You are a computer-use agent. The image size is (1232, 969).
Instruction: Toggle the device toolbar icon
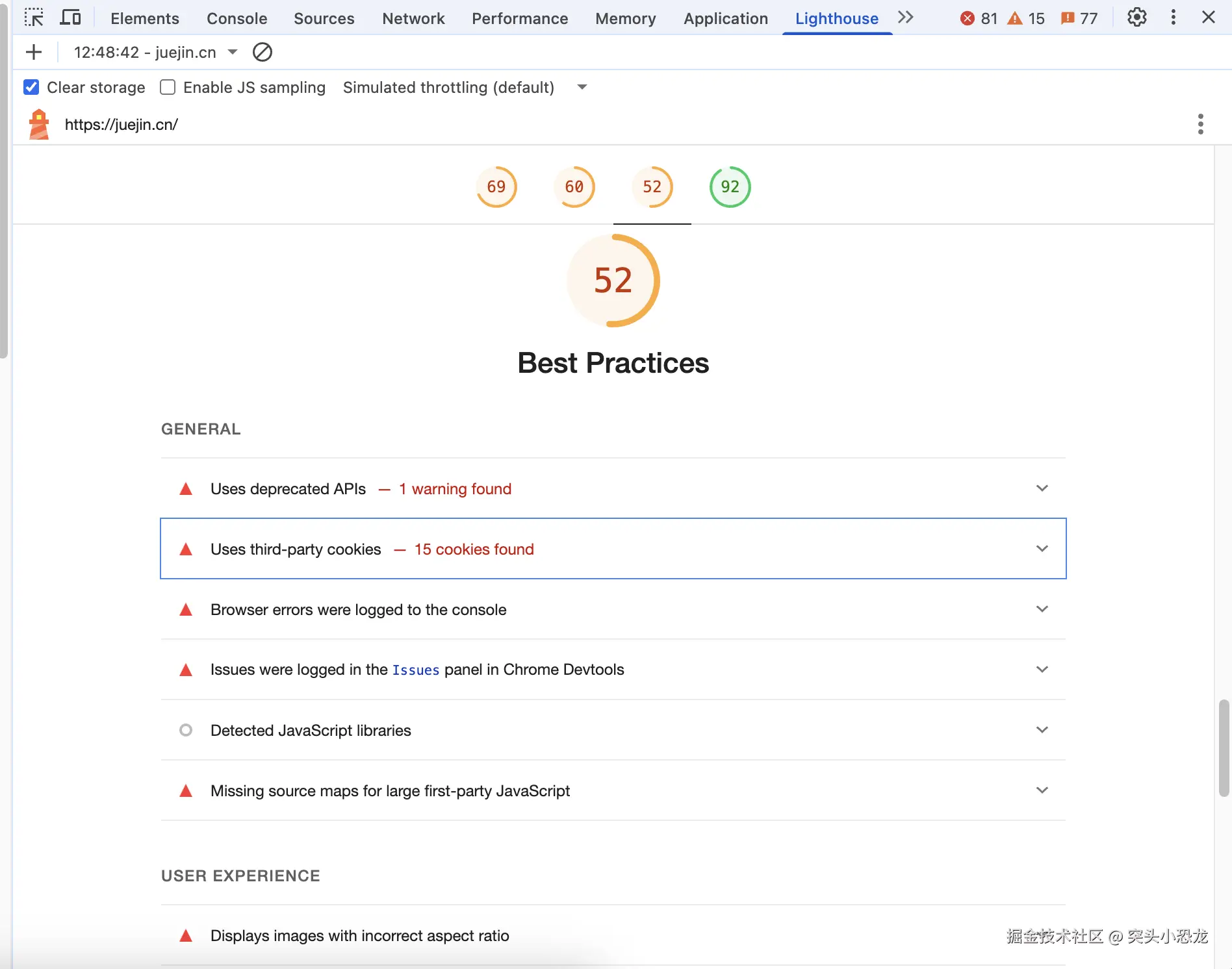(x=70, y=18)
